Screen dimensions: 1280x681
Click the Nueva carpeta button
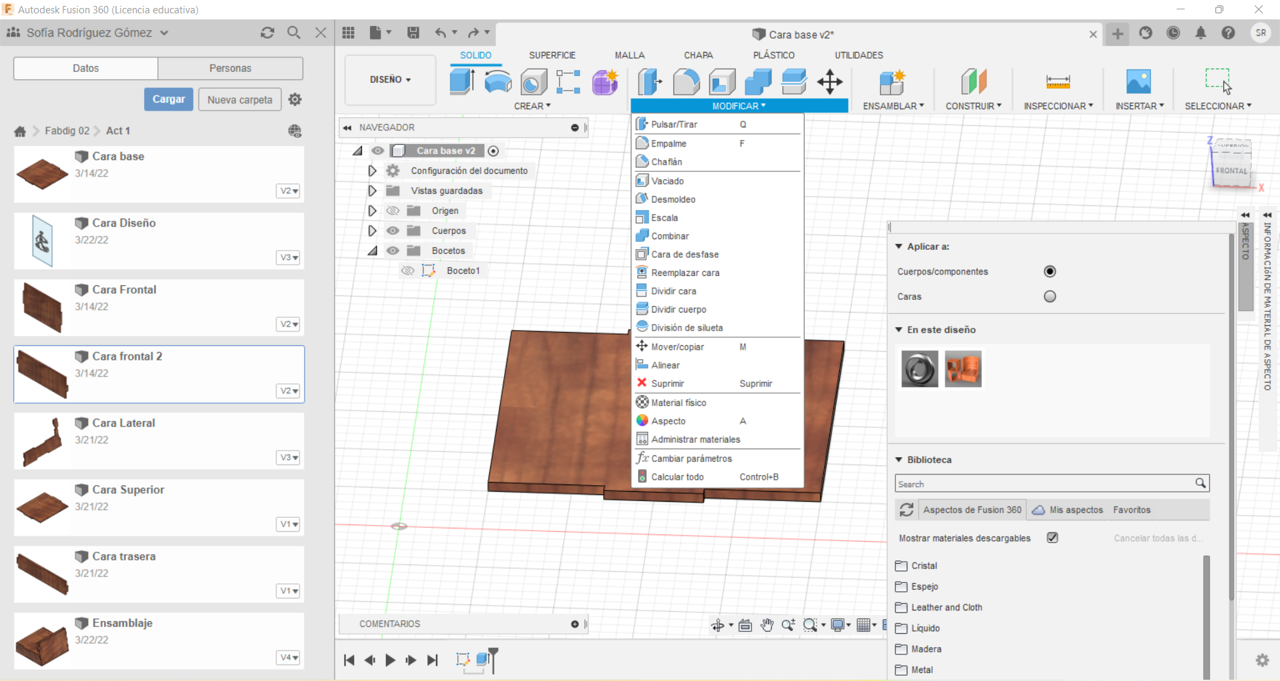tap(240, 100)
